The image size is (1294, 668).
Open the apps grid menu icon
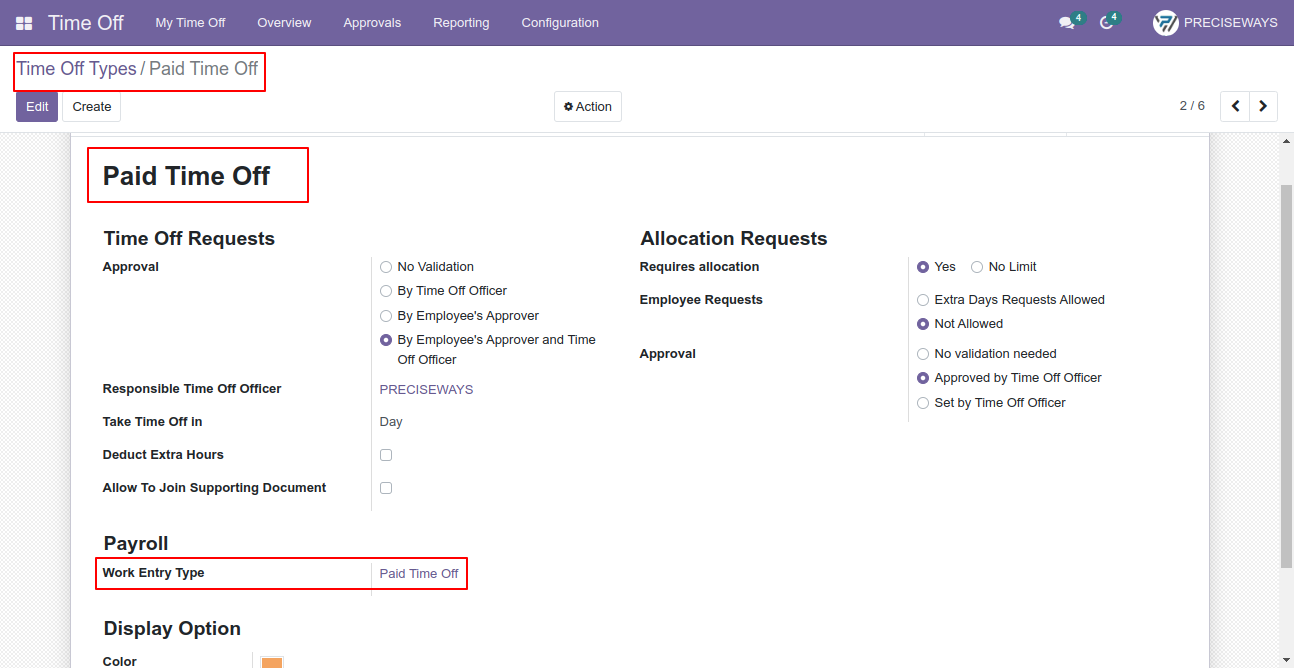tap(24, 23)
